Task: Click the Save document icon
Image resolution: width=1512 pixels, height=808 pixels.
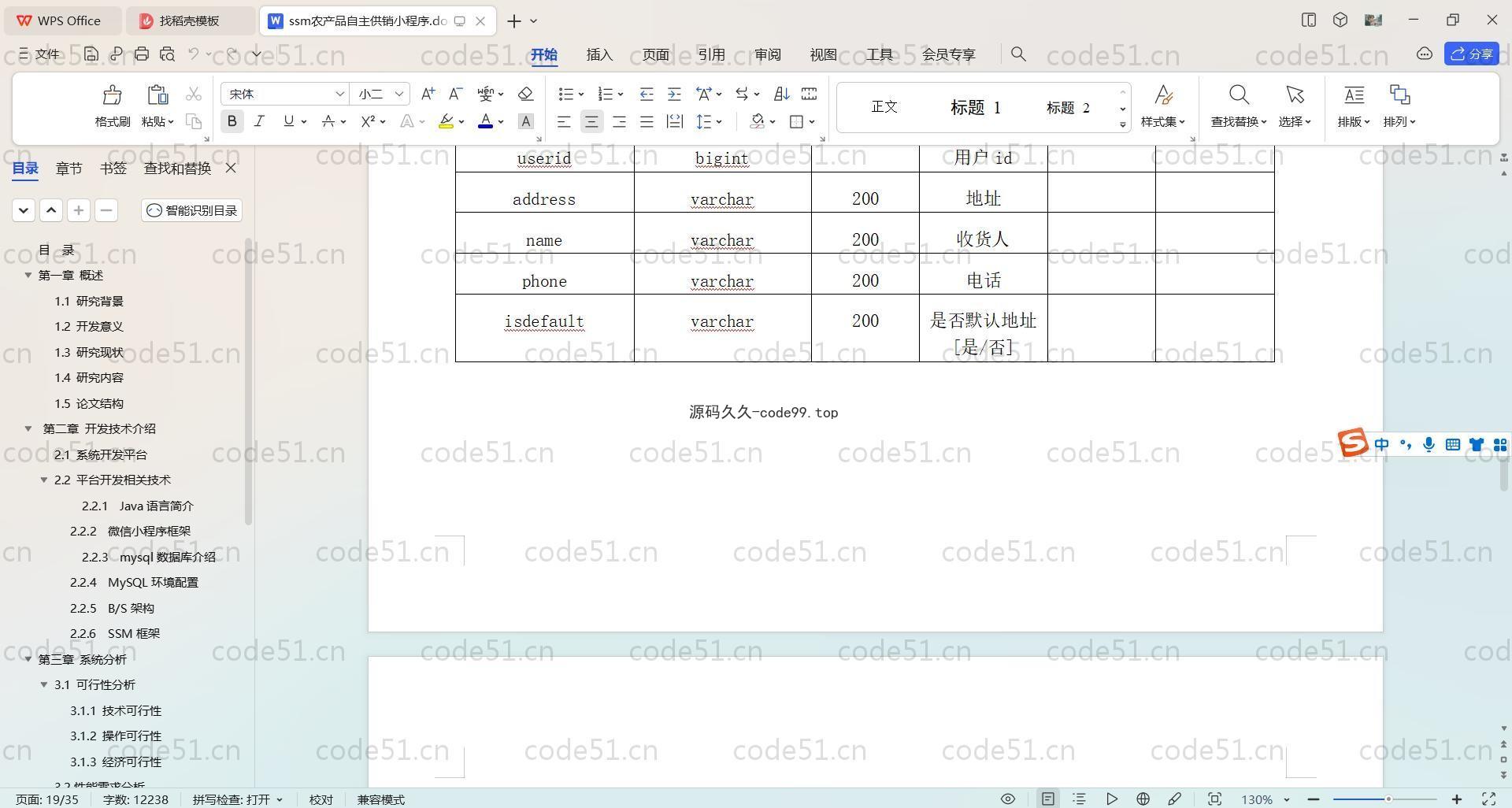Action: coord(91,54)
